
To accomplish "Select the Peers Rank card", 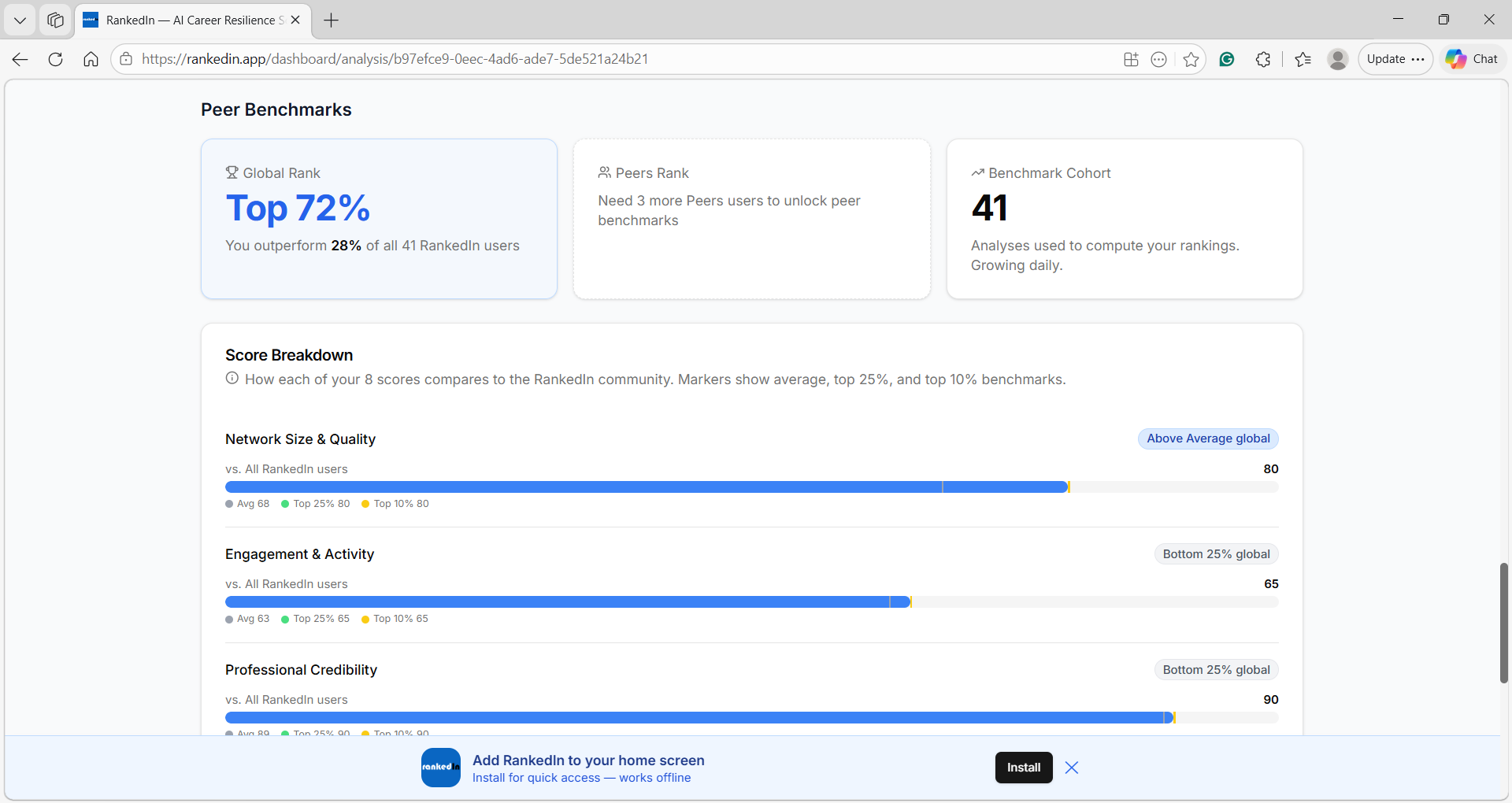I will pos(752,219).
